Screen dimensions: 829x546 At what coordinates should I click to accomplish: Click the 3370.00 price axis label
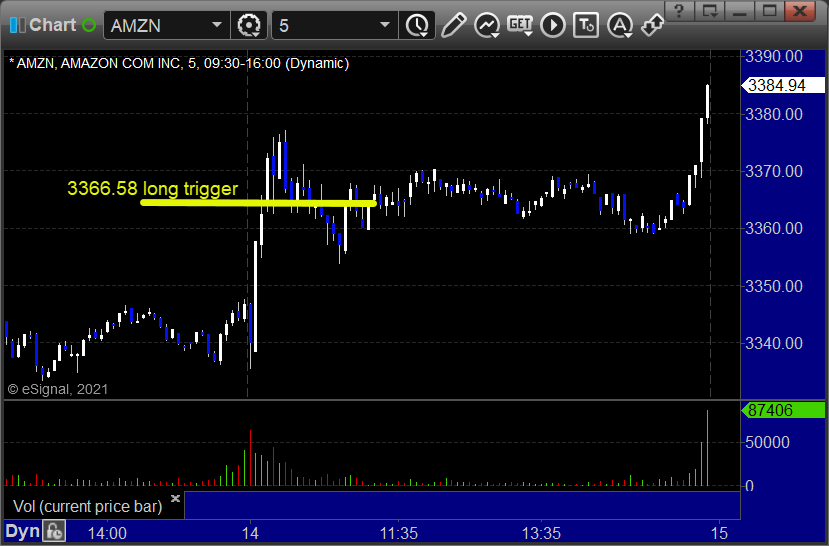(773, 171)
